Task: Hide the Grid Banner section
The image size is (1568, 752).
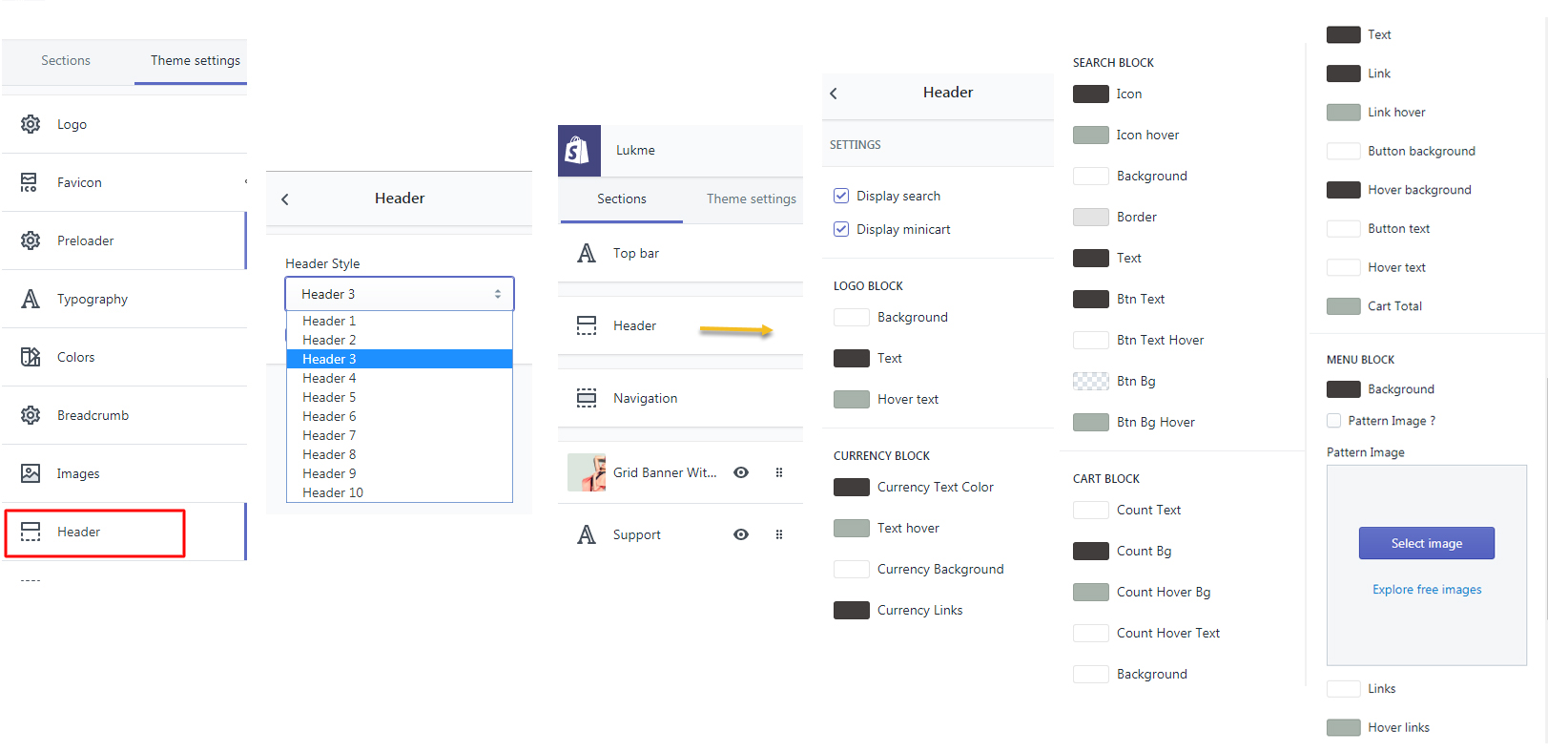Action: pos(741,472)
